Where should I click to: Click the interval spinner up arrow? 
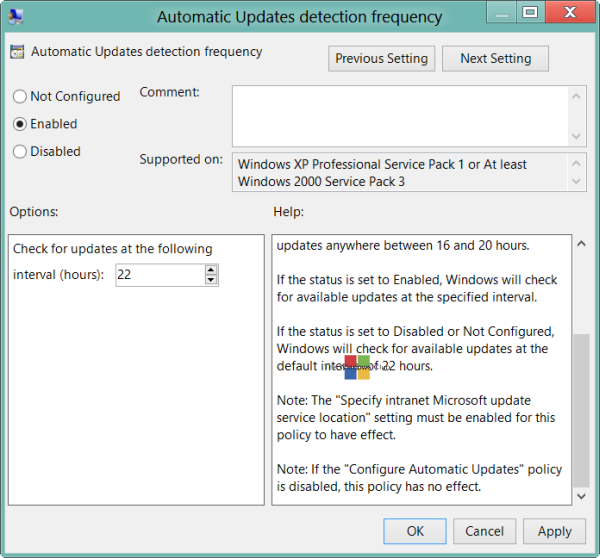pyautogui.click(x=211, y=269)
